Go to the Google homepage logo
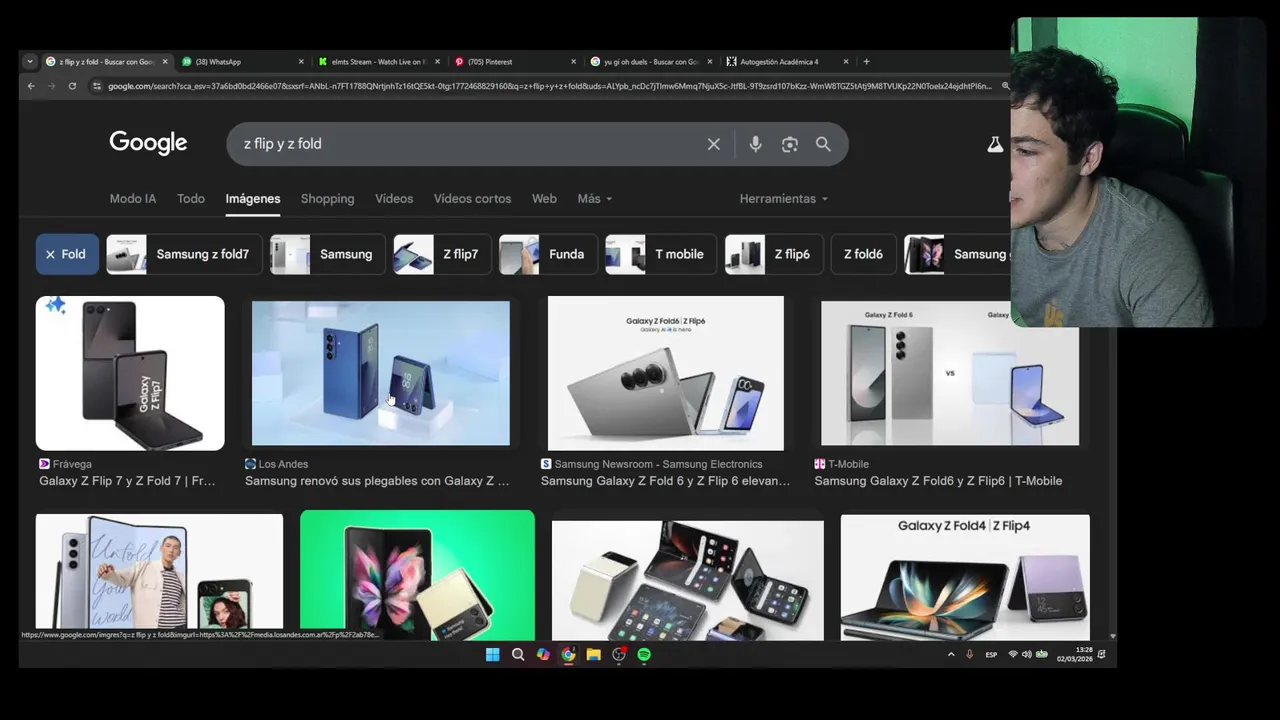The width and height of the screenshot is (1280, 720). (148, 143)
